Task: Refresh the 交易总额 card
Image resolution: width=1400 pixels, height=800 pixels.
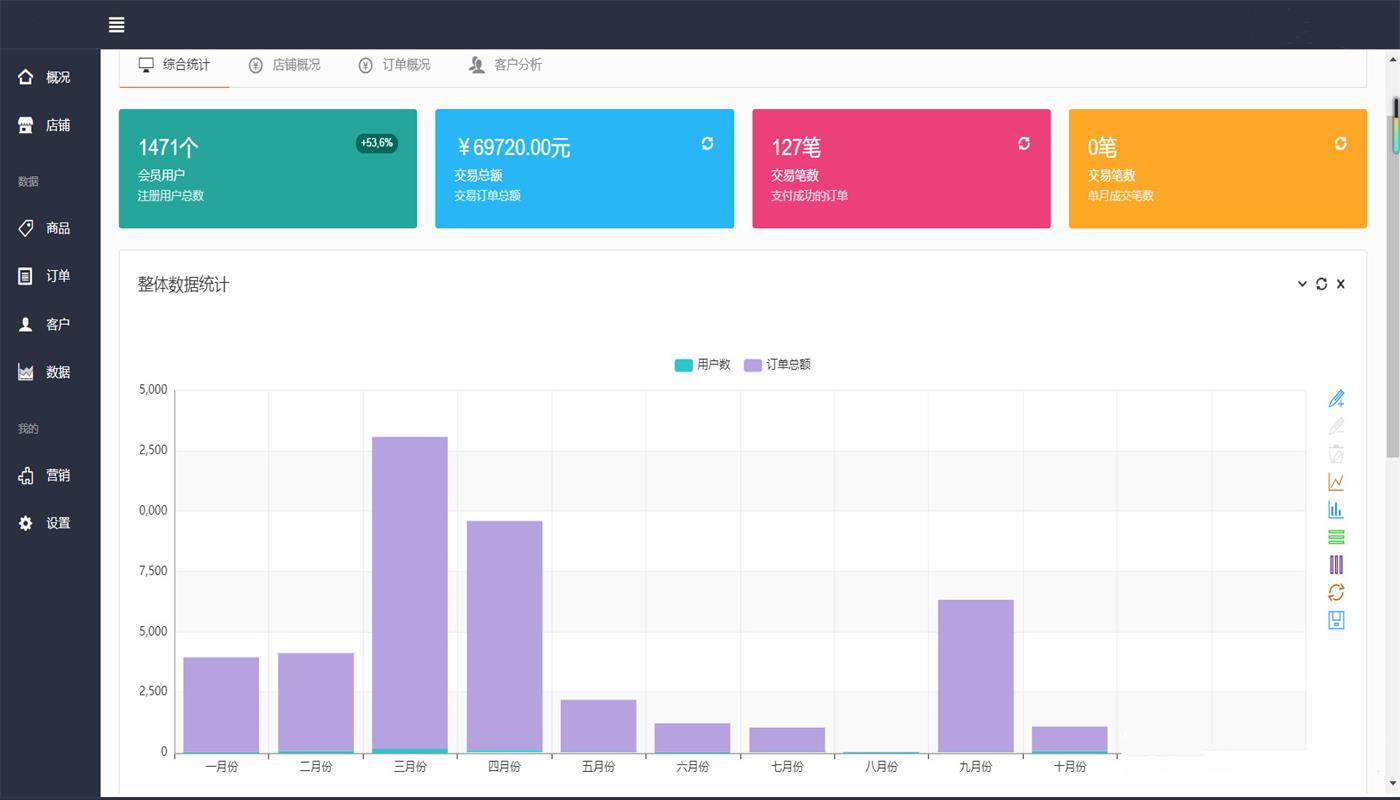Action: (707, 144)
